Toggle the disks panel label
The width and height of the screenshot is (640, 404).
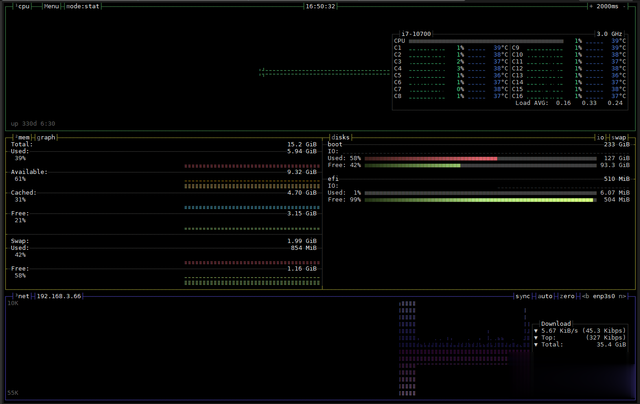(x=340, y=138)
